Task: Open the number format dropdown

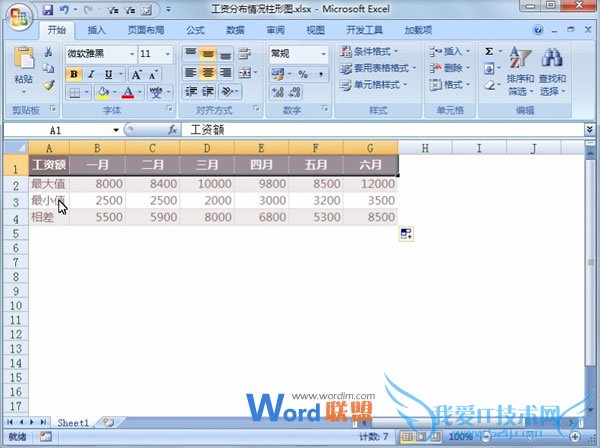Action: point(323,54)
